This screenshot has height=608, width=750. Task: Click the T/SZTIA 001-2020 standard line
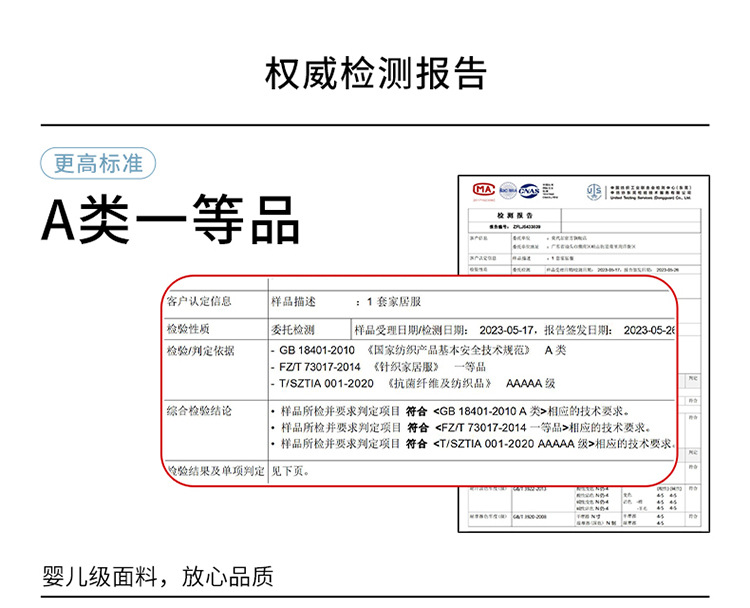point(413,384)
